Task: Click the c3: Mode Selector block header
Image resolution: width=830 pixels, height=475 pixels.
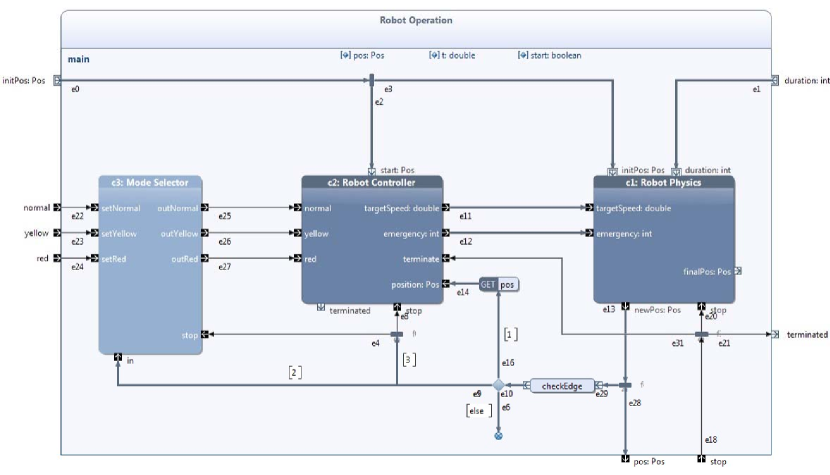Action: (150, 182)
